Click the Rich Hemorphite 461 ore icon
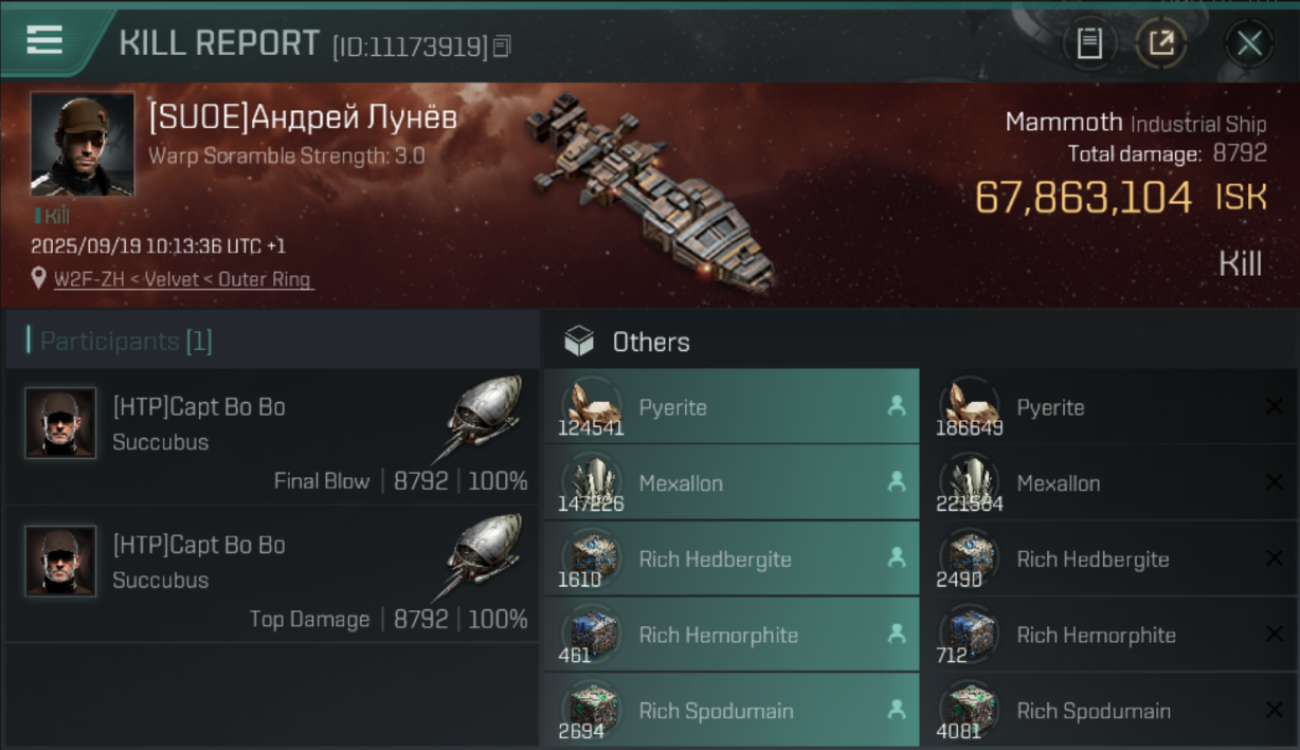1300x750 pixels. pyautogui.click(x=590, y=632)
